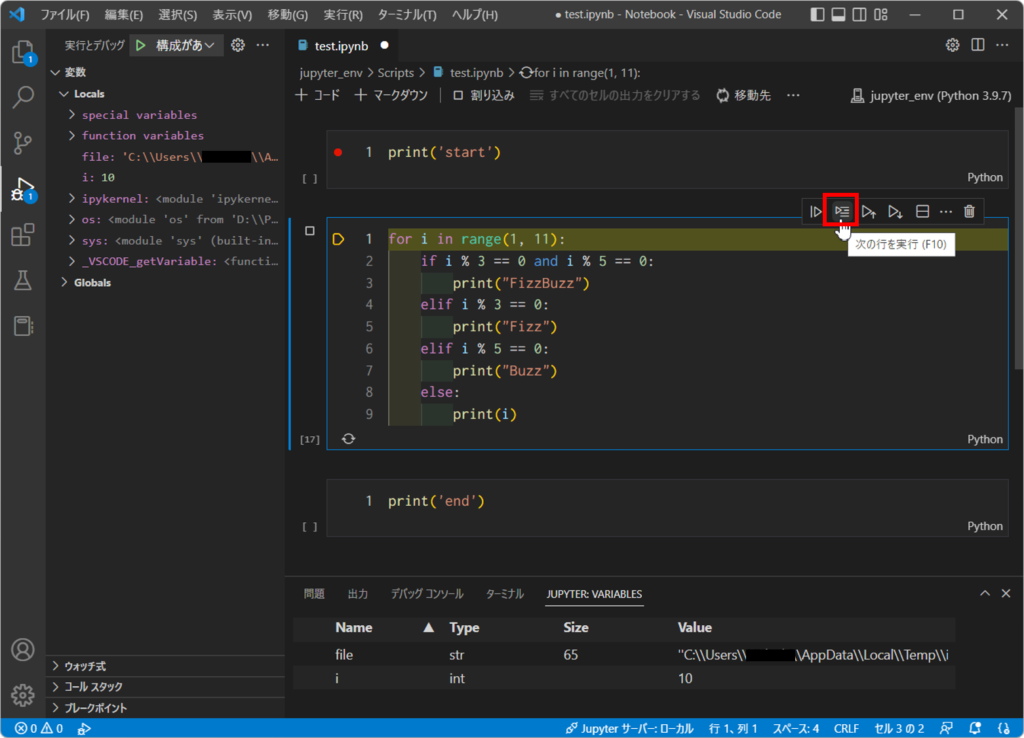Collapse the Locals section
The image size is (1024, 738).
pos(64,93)
